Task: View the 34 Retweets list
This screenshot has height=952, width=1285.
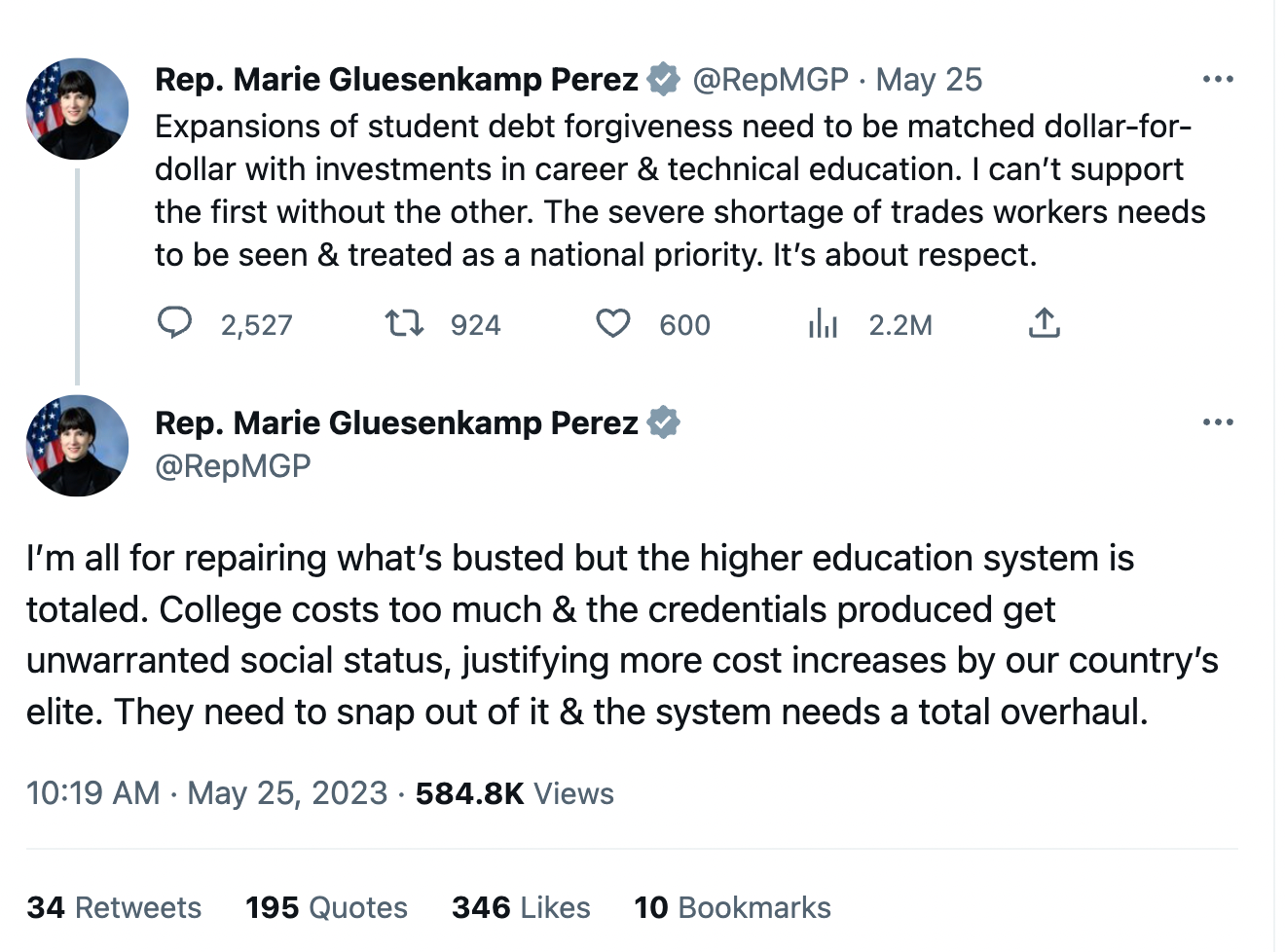Action: 114,907
